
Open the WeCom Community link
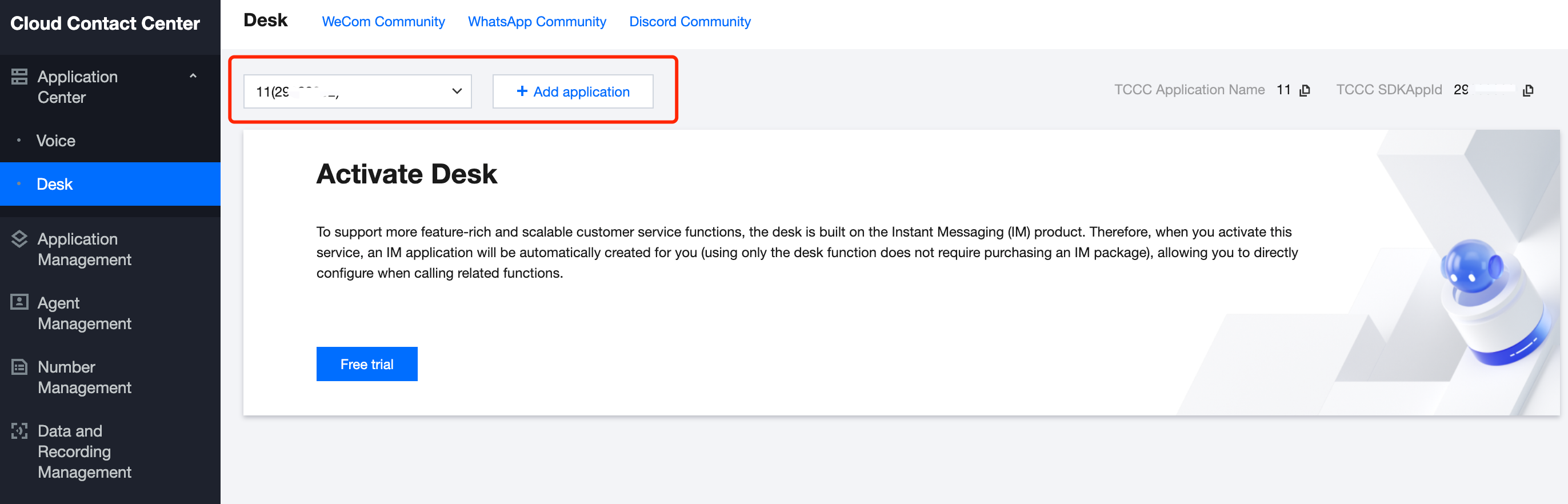(x=383, y=22)
